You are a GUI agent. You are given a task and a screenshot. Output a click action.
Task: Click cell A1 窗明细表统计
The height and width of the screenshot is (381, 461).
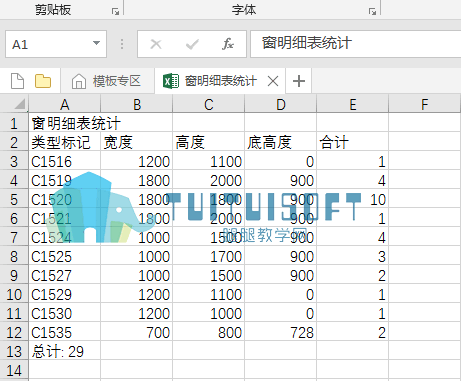[x=65, y=123]
